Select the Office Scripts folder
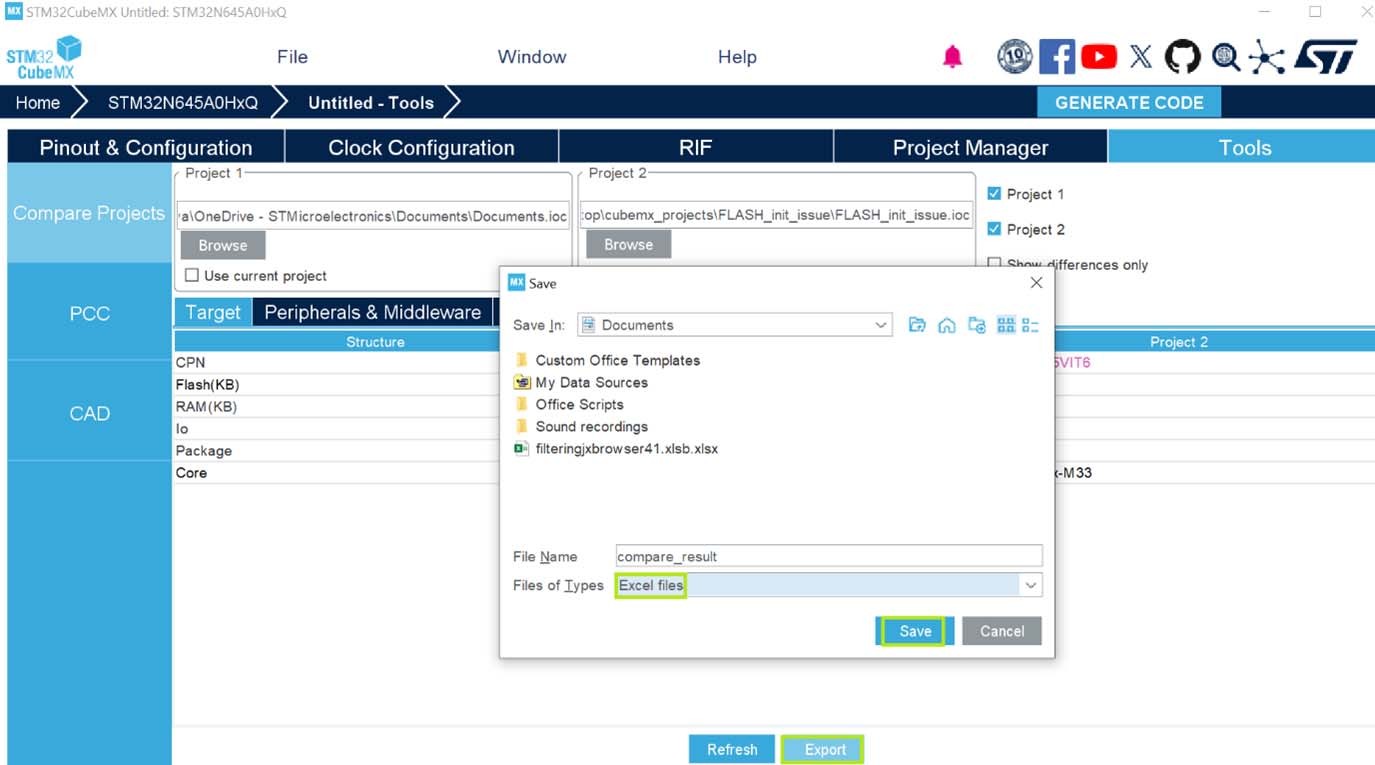 click(x=569, y=404)
